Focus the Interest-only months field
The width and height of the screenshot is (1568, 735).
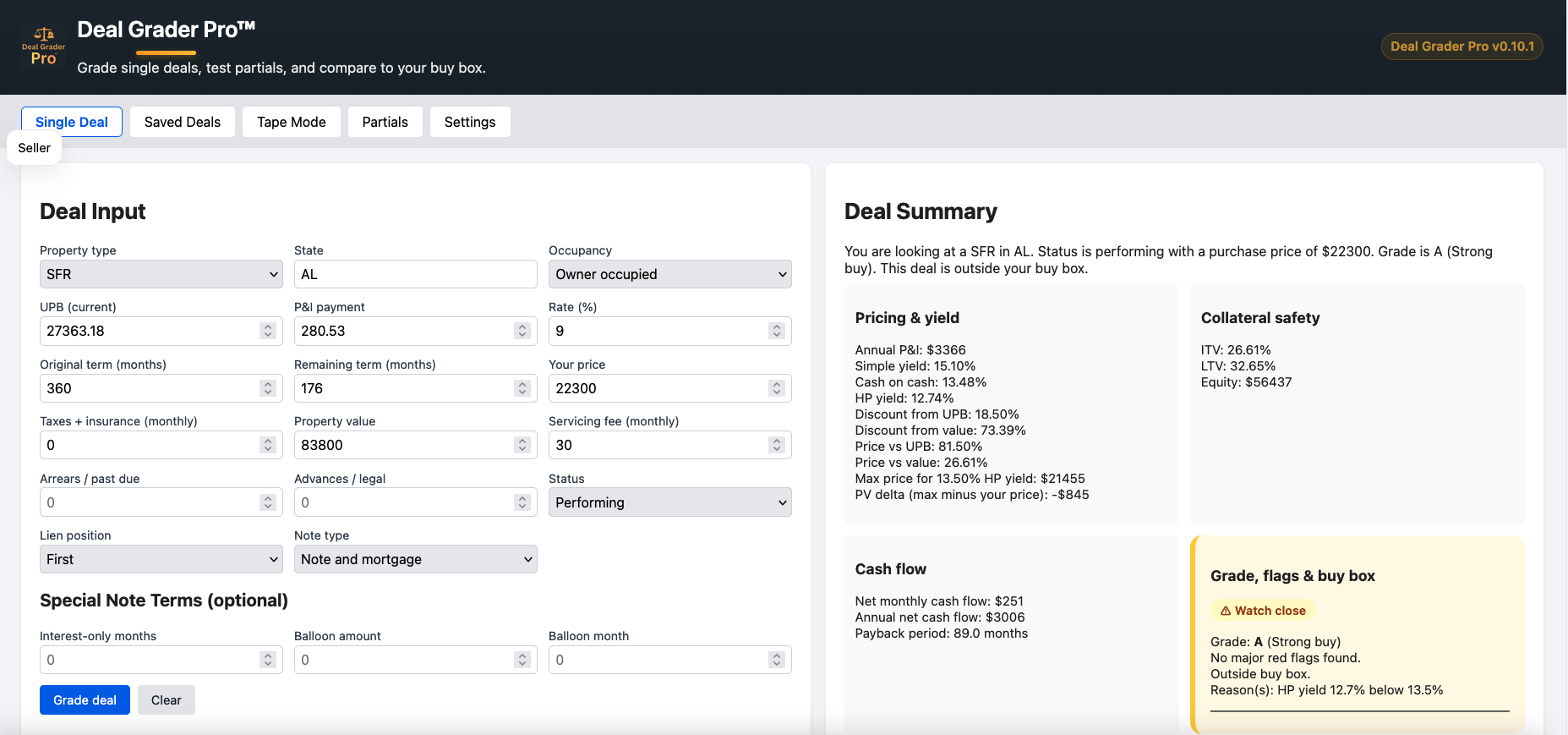point(161,660)
